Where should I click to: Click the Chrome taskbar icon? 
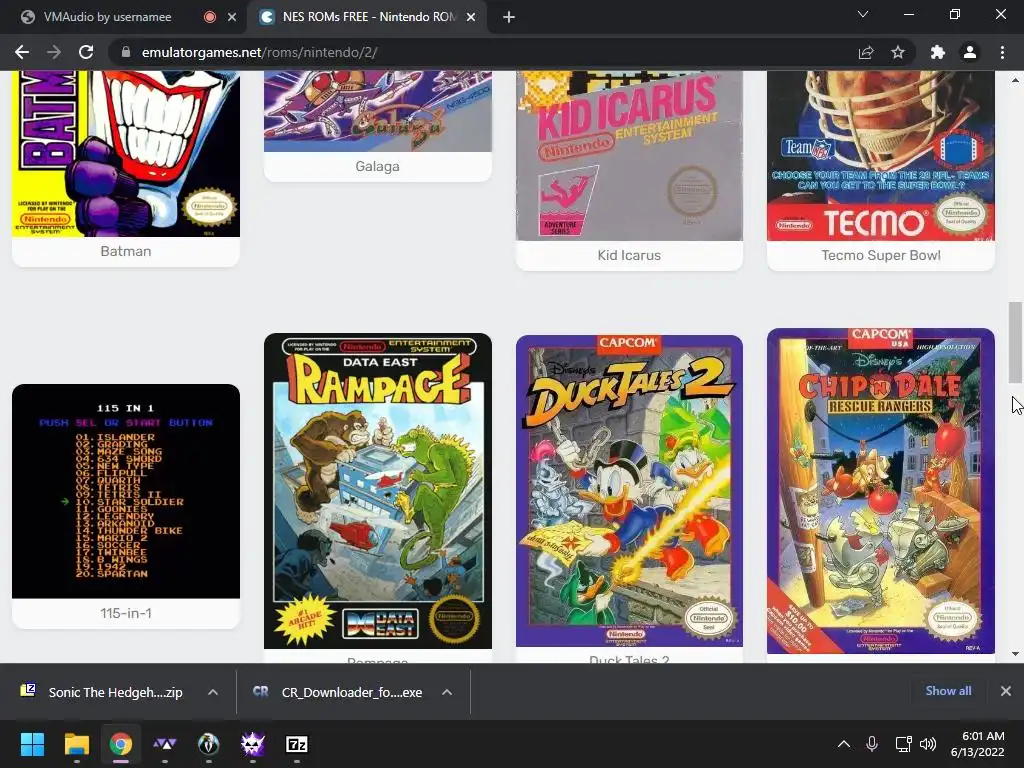coord(121,744)
